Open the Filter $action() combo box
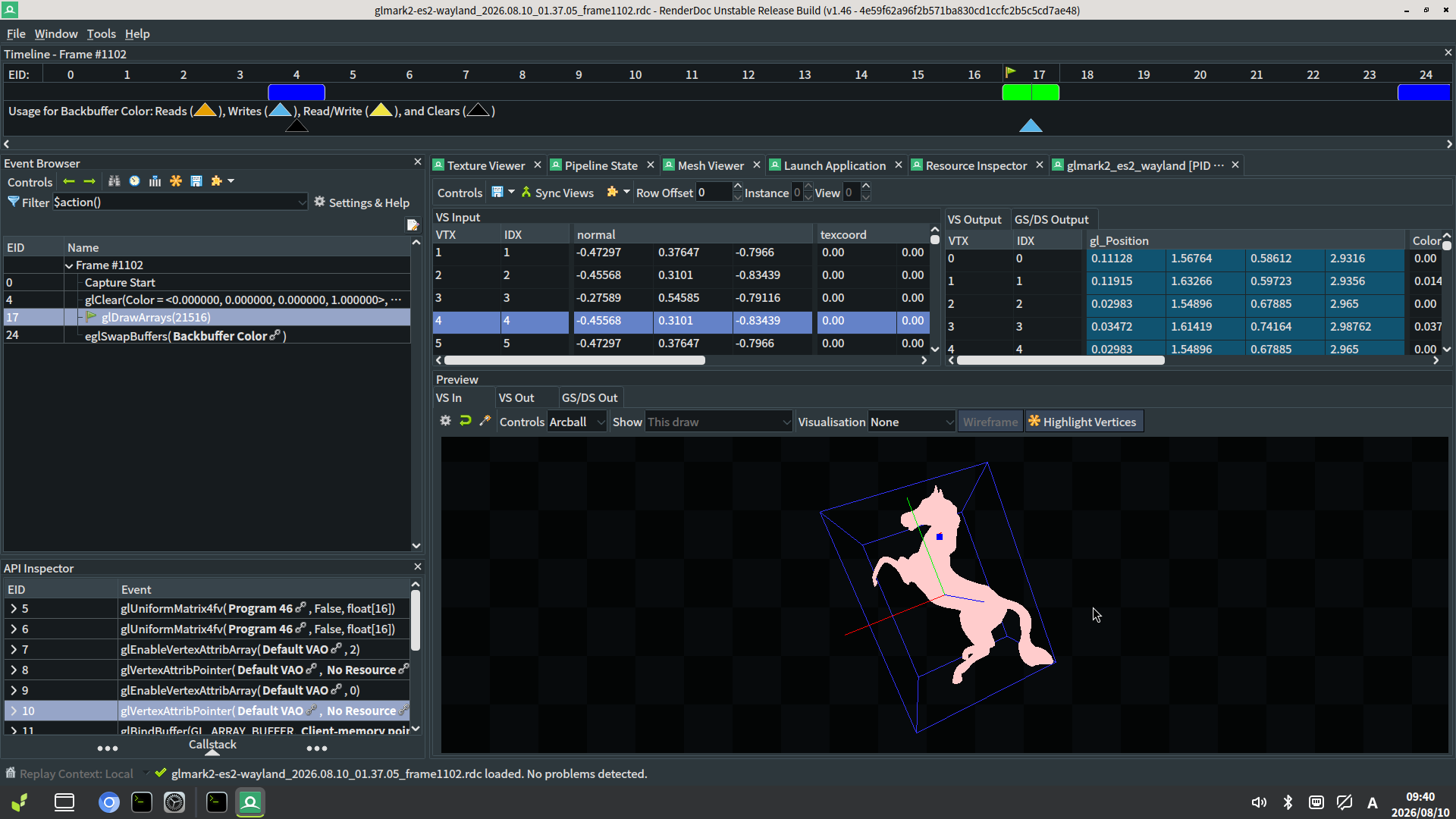The height and width of the screenshot is (819, 1456). coord(180,202)
